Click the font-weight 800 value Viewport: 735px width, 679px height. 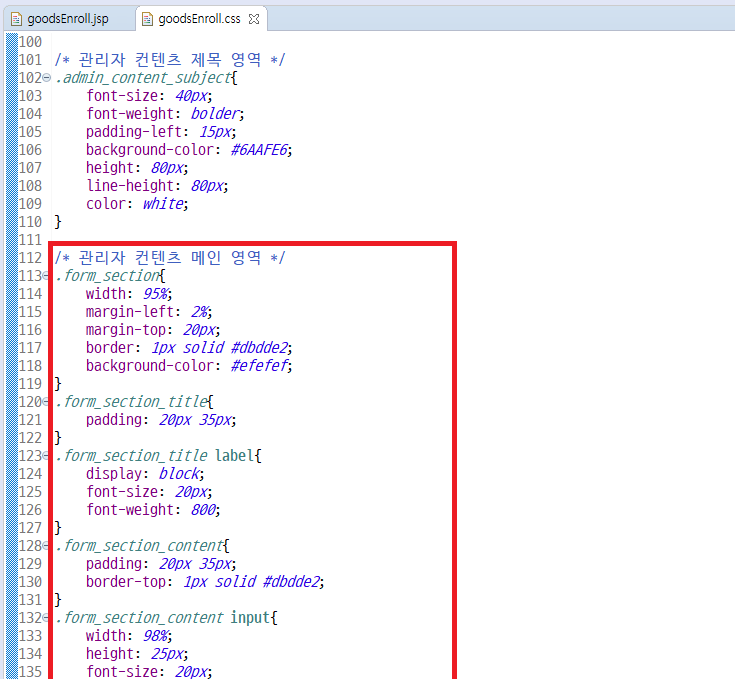click(x=203, y=510)
